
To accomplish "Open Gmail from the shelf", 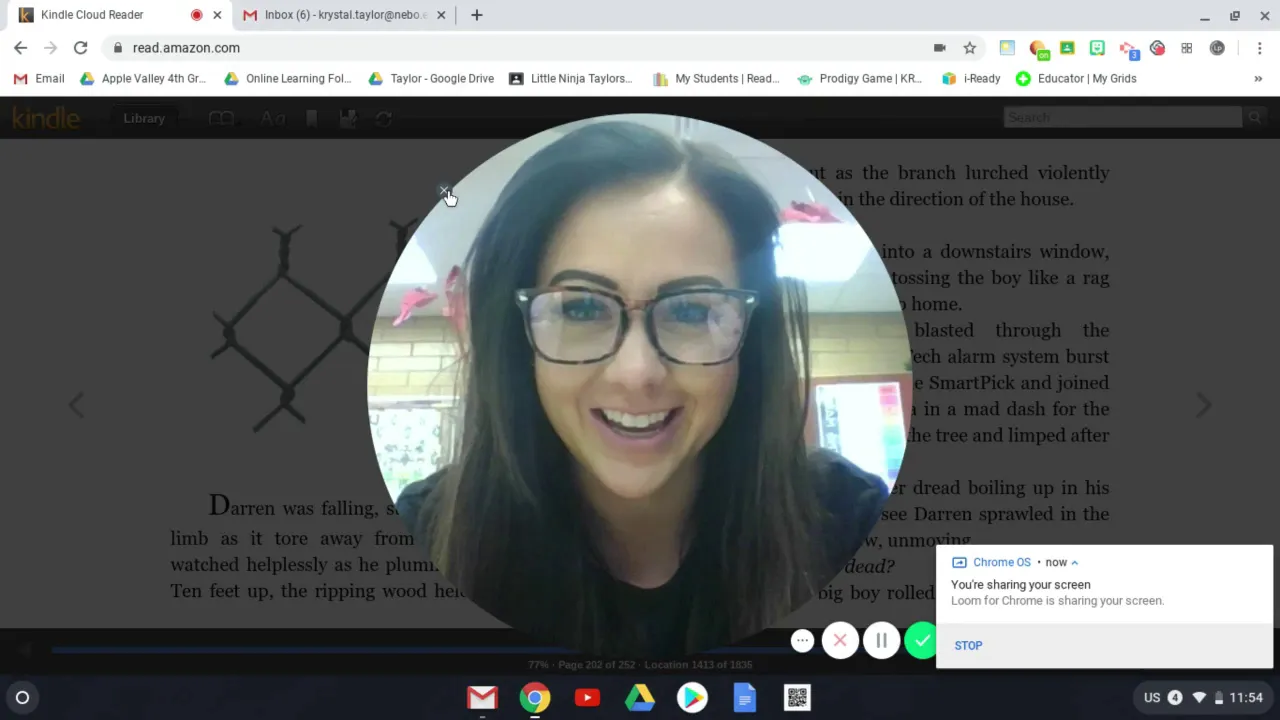I will tap(482, 697).
